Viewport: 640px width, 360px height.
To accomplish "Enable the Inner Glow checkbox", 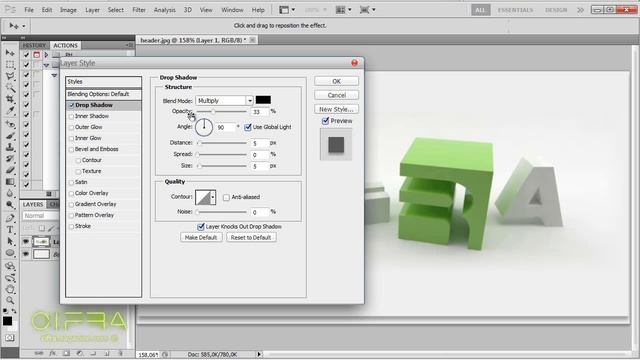I will pos(71,138).
